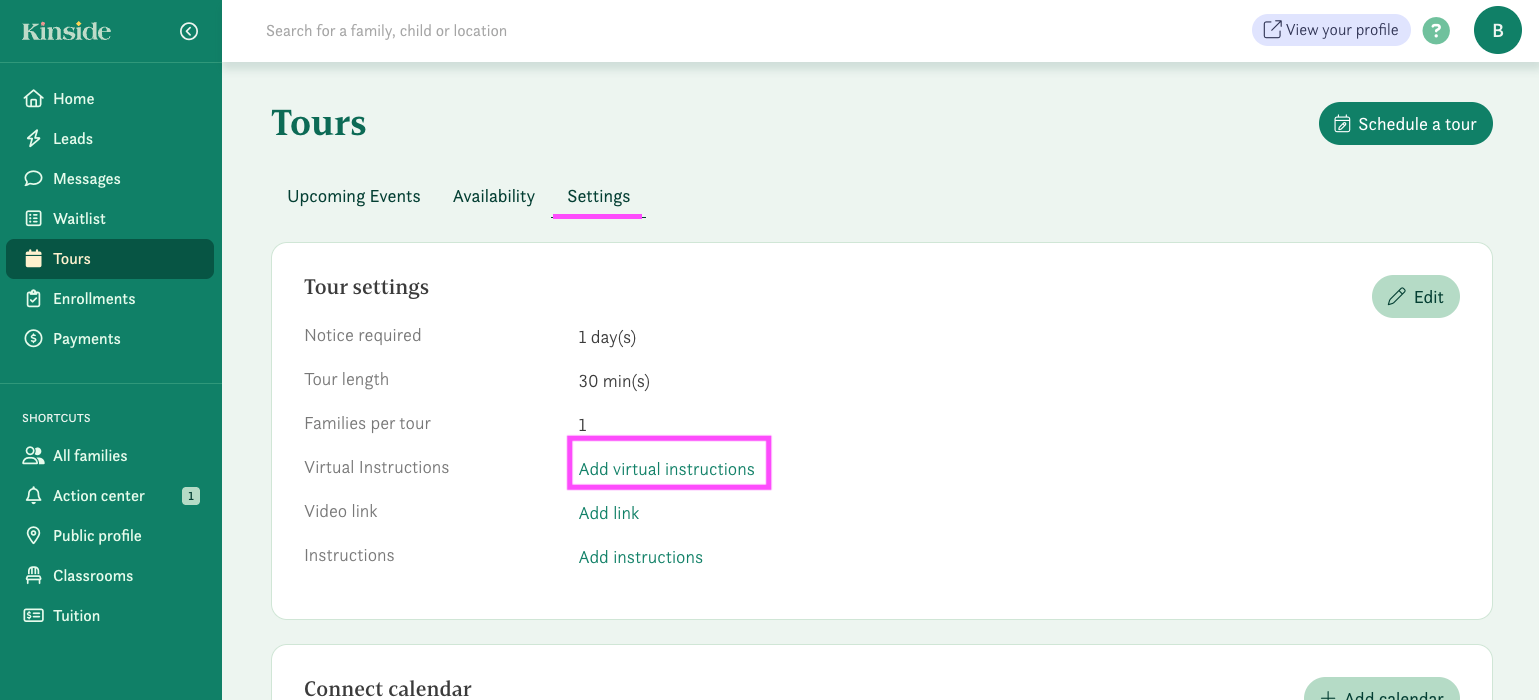Select the Waitlist sidebar icon

point(78,218)
